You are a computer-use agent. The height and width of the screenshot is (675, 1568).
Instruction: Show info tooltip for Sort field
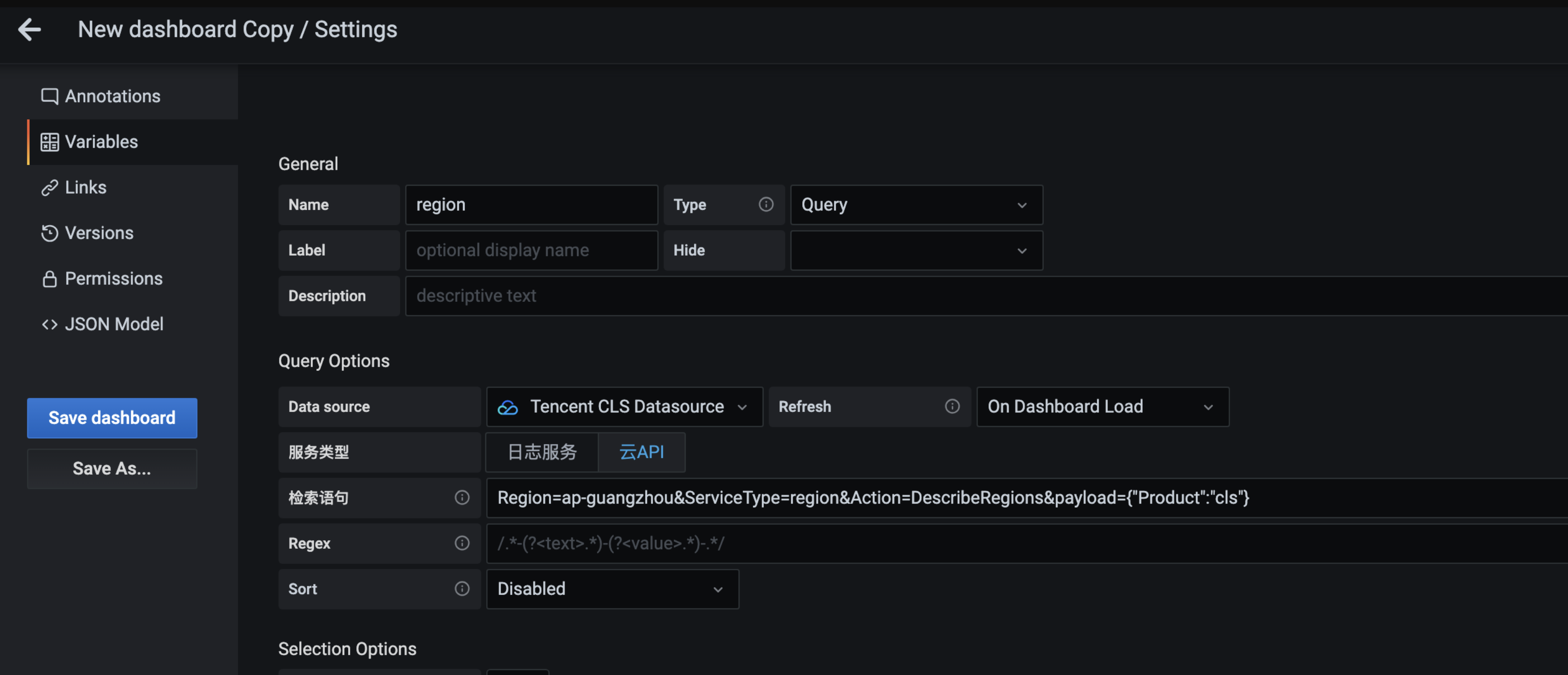462,589
